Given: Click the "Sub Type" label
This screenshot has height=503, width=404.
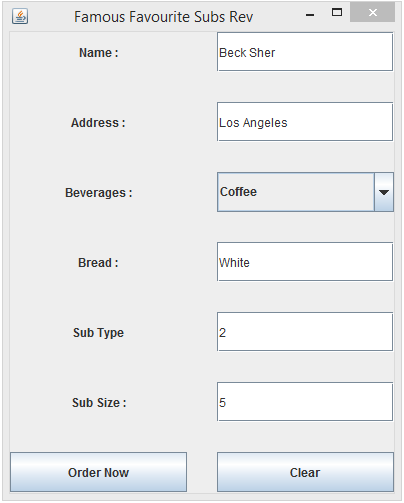Looking at the screenshot, I should click(x=98, y=333).
